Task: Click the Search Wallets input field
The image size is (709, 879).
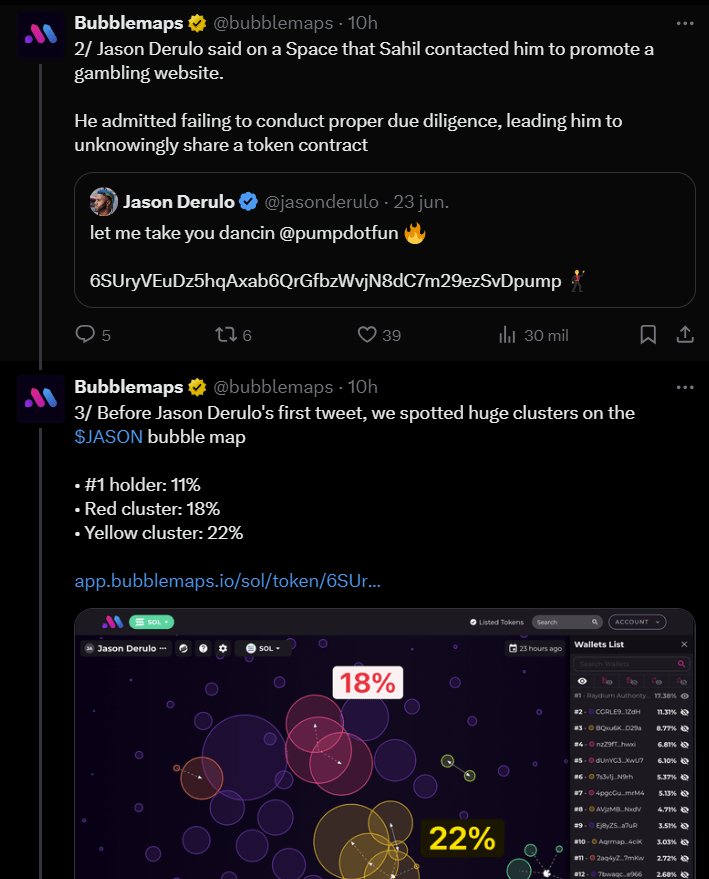Action: point(626,663)
